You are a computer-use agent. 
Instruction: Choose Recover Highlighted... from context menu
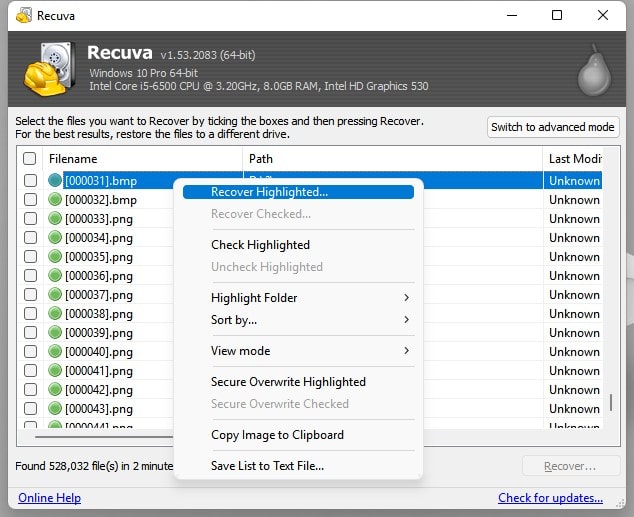298,192
